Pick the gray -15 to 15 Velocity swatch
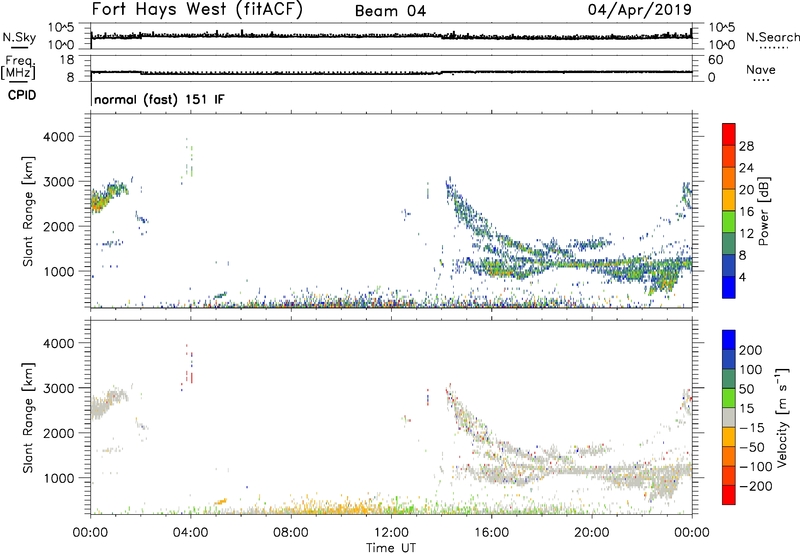The image size is (800, 554). 729,418
